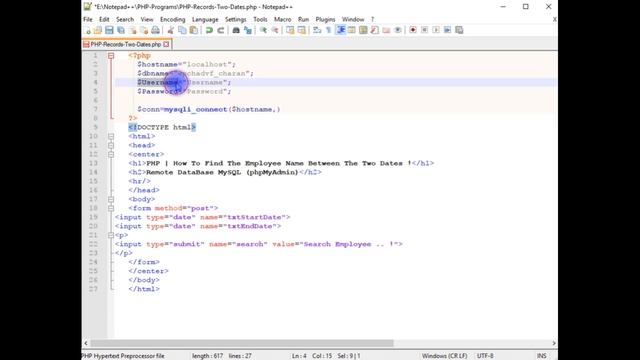Open the Encoding menu
This screenshot has width=640, height=360.
pyautogui.click(x=172, y=19)
